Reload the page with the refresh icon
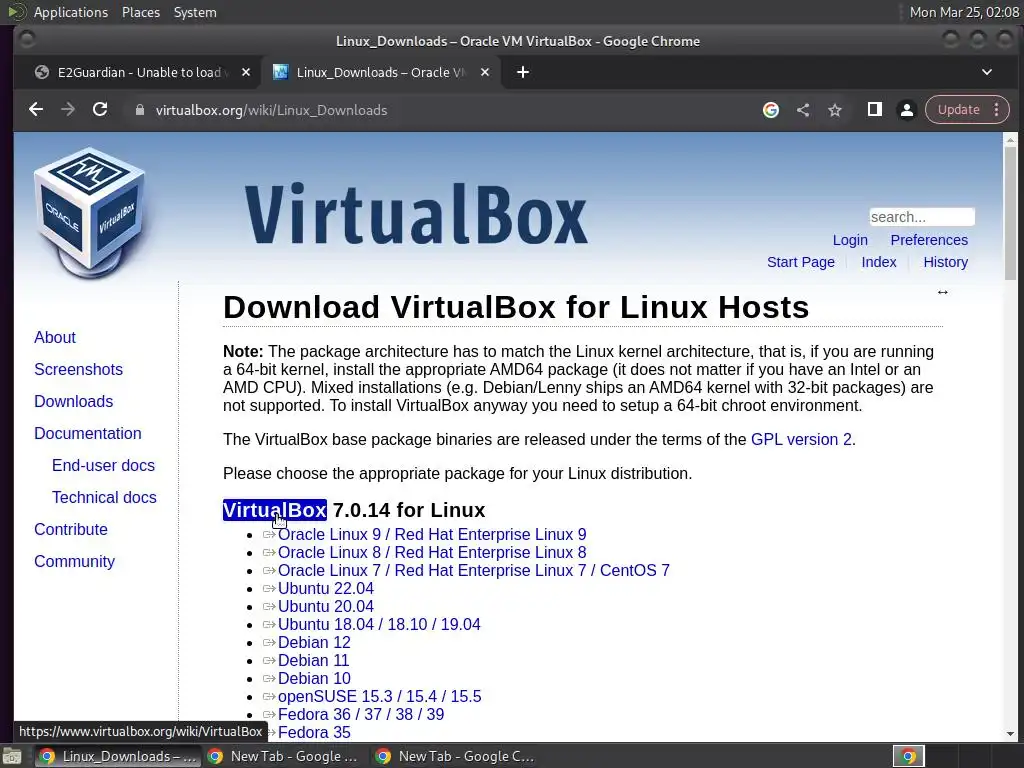Image resolution: width=1024 pixels, height=768 pixels. pos(100,110)
